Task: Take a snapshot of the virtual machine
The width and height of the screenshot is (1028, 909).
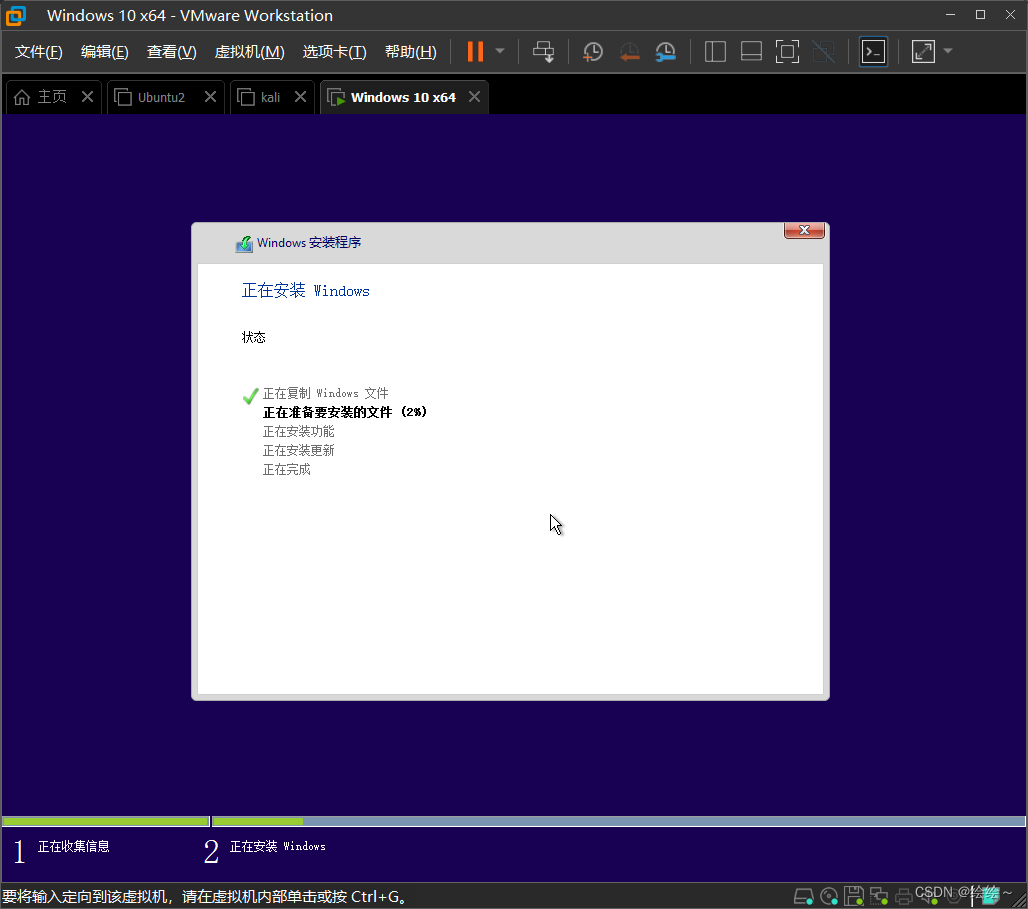Action: point(592,51)
